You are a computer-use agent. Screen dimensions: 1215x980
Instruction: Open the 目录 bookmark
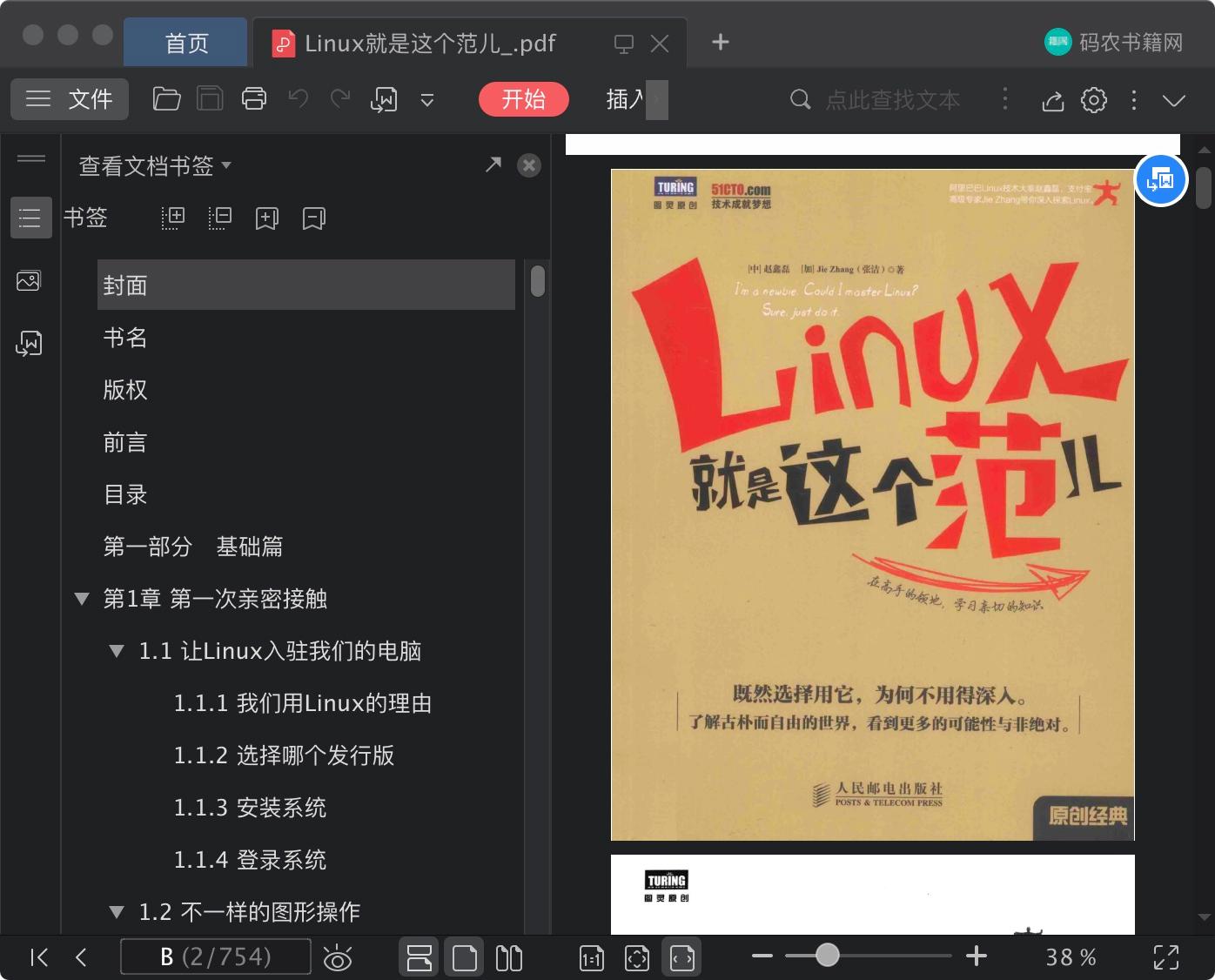pyautogui.click(x=125, y=494)
